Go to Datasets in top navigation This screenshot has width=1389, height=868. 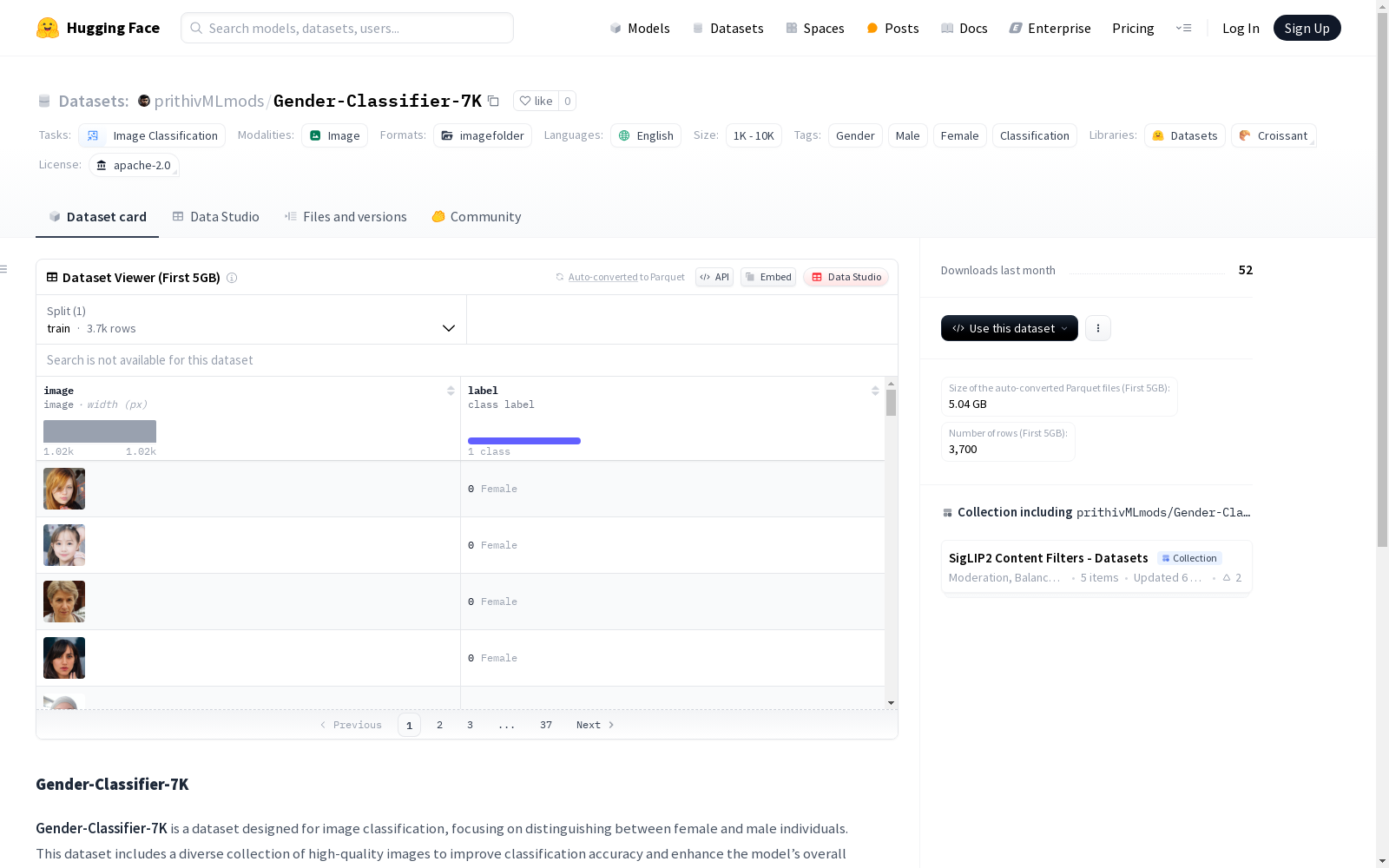pos(727,28)
